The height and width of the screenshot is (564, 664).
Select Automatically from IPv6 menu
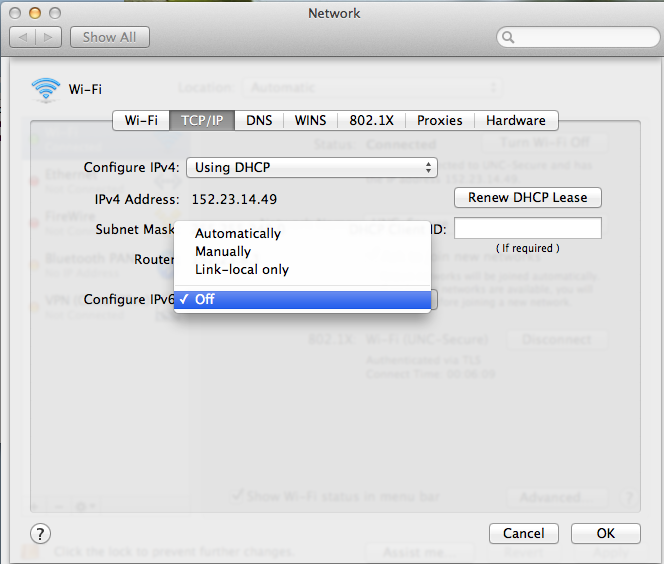point(238,233)
